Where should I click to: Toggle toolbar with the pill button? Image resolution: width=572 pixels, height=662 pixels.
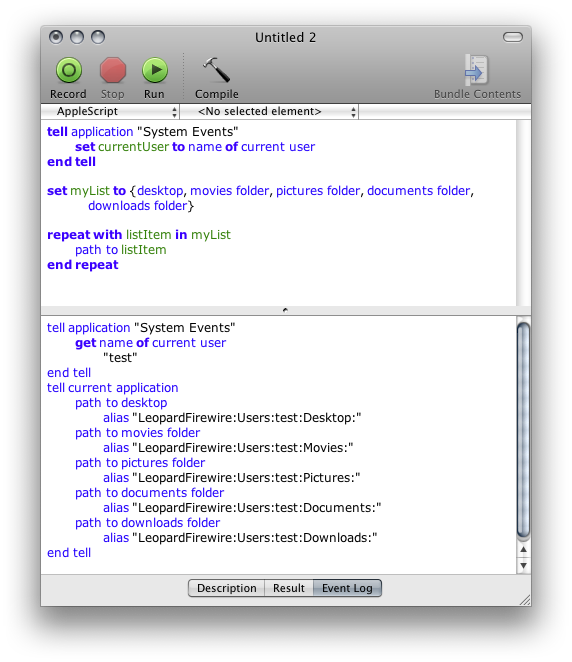(x=513, y=37)
